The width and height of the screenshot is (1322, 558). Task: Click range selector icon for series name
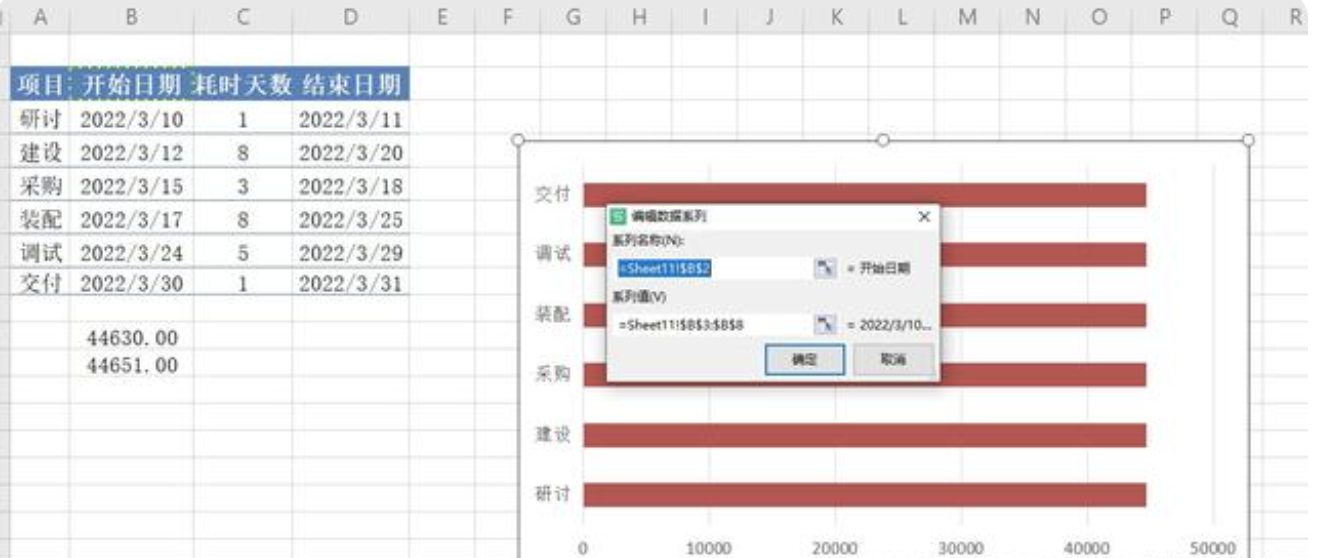tap(825, 268)
